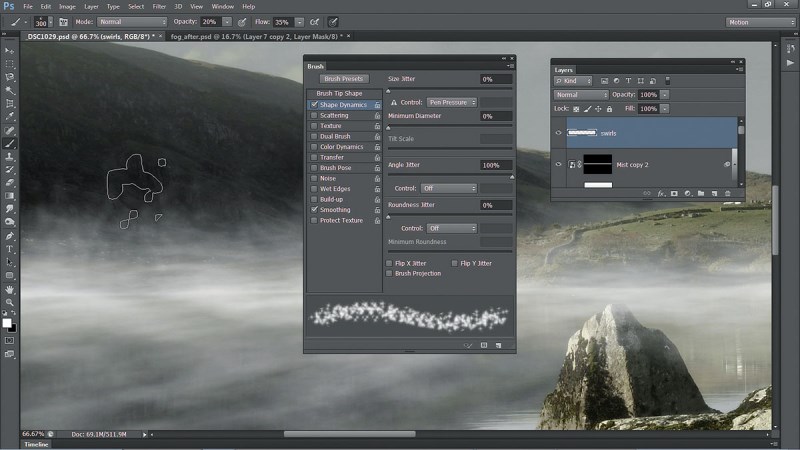800x450 pixels.
Task: Select the Magic Wand tool
Action: coord(10,91)
